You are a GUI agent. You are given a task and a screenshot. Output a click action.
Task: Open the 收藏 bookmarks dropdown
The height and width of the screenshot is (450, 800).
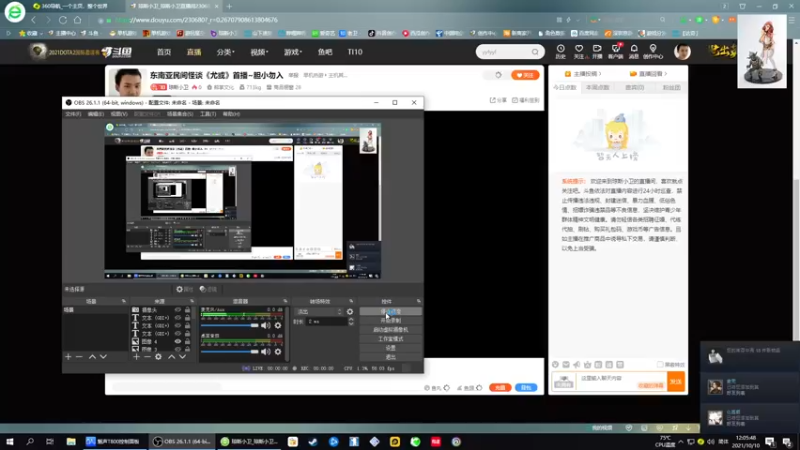click(30, 33)
